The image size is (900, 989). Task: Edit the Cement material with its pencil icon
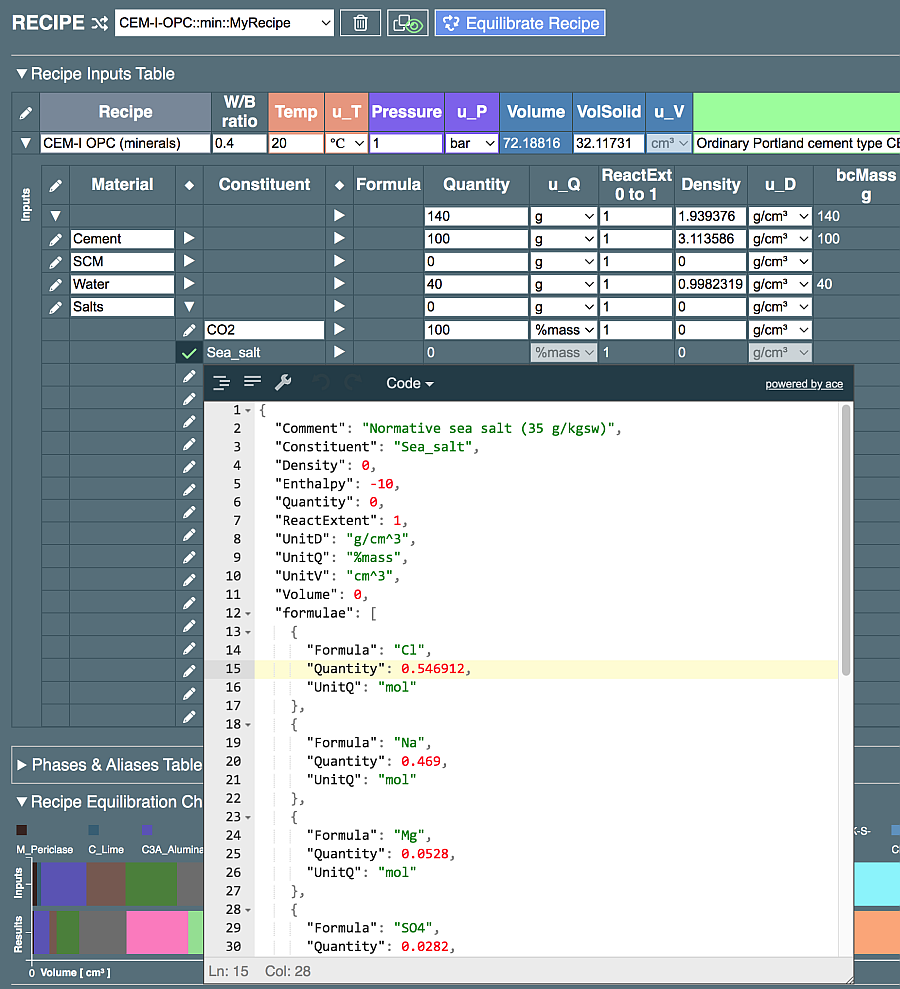[55, 238]
